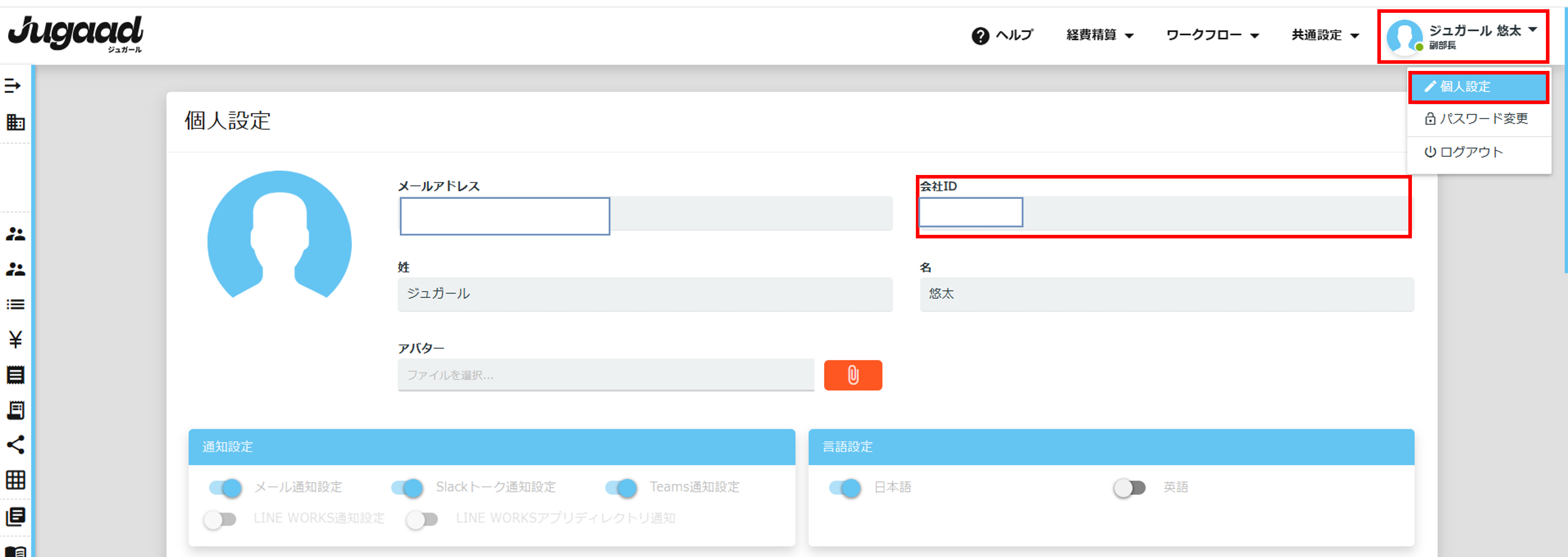Open the receipt lines icon in sidebar
Viewport: 1568px width, 557px height.
click(15, 375)
